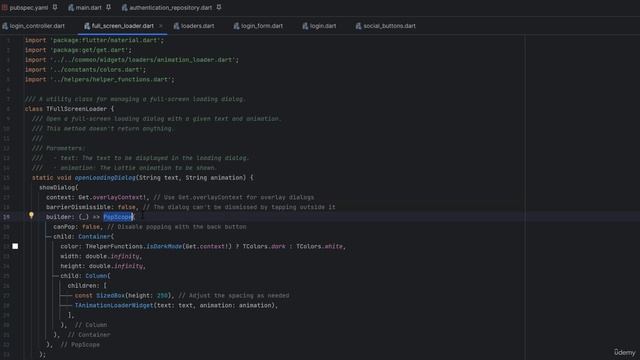Viewport: 640px width, 360px height.
Task: Click the openLoadingDialog method name
Action: 105,178
